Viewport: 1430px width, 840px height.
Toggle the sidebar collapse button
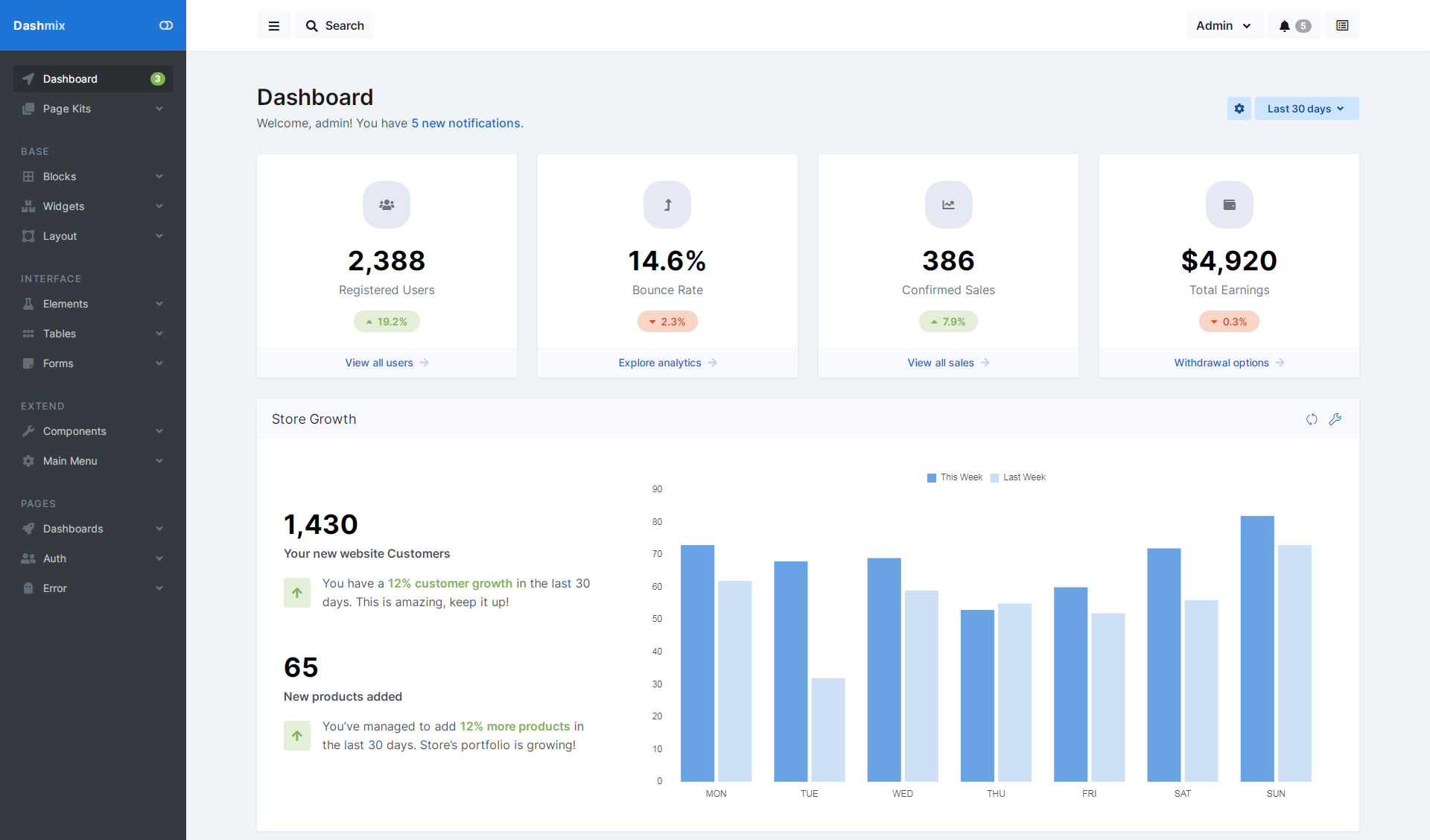(x=163, y=26)
